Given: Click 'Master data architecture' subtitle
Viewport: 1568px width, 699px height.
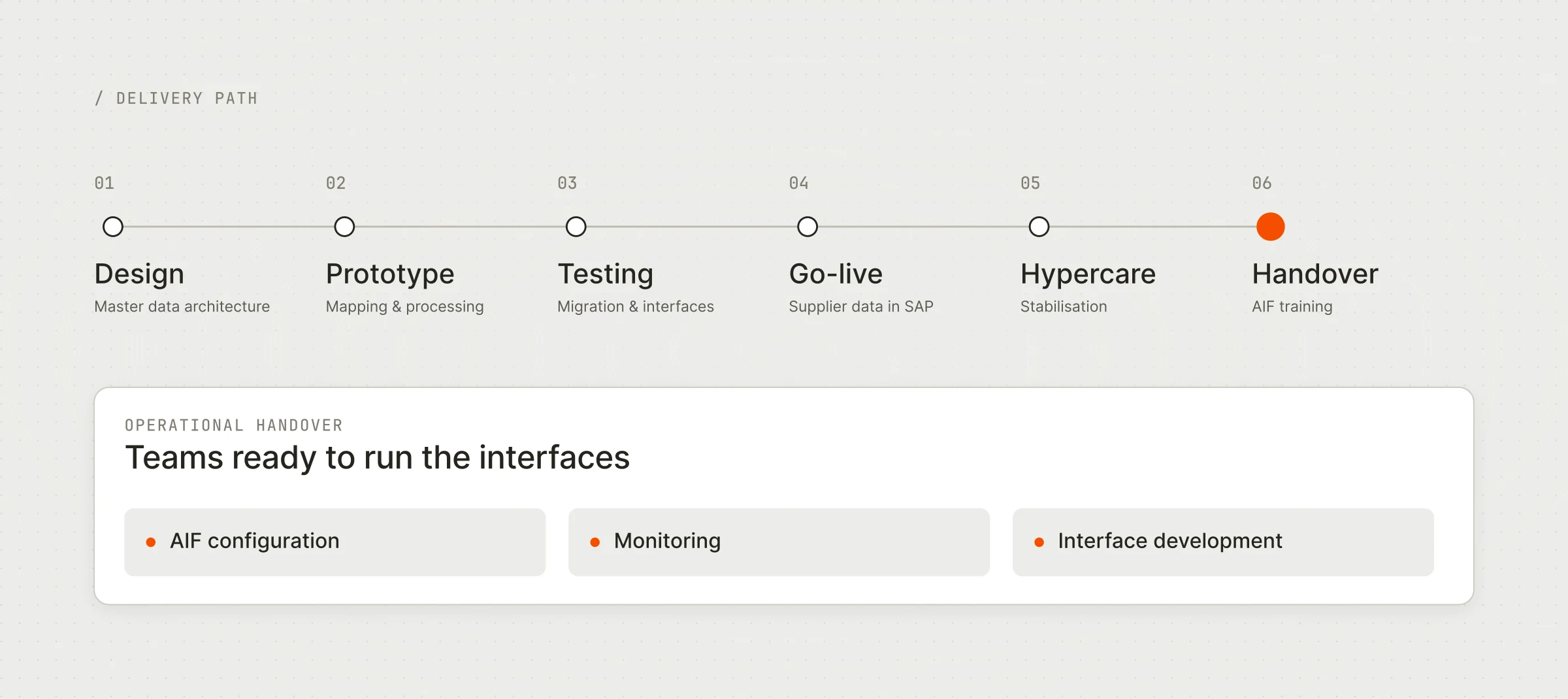Looking at the screenshot, I should (182, 306).
